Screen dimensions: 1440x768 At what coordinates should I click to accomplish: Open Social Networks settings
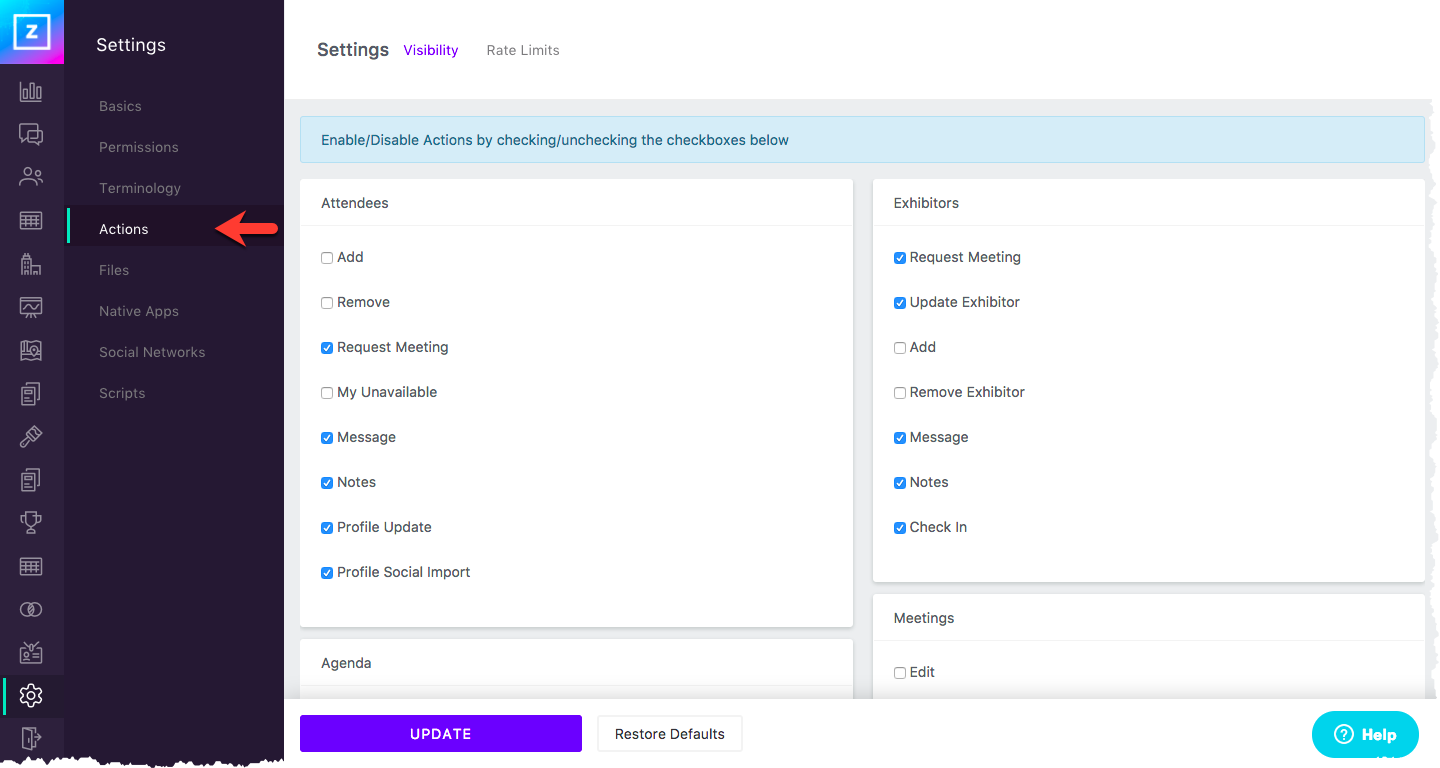[152, 352]
